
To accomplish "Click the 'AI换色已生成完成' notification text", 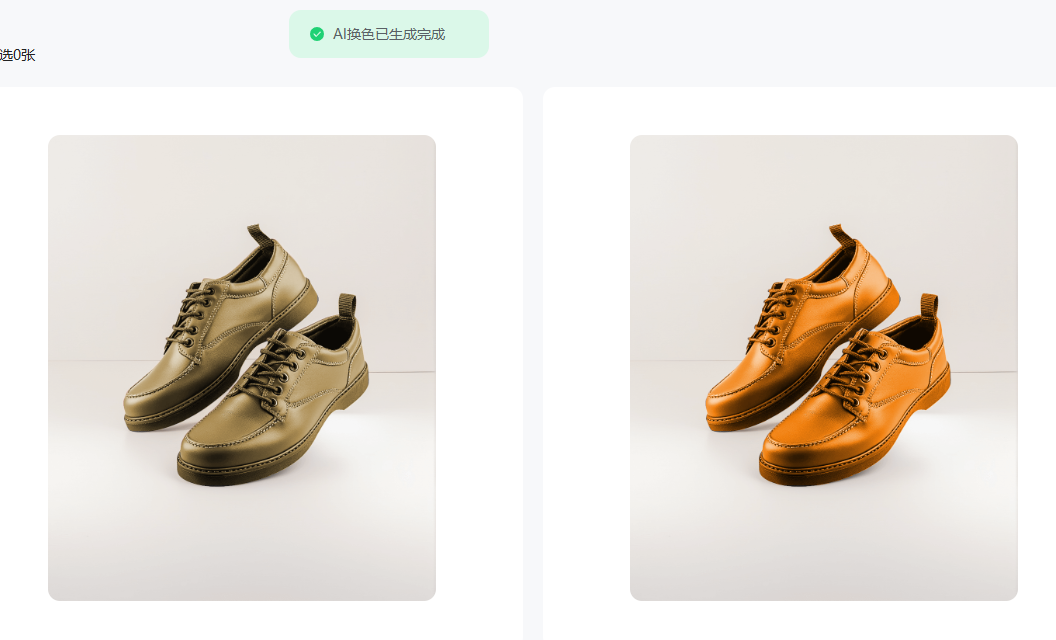I will point(389,34).
